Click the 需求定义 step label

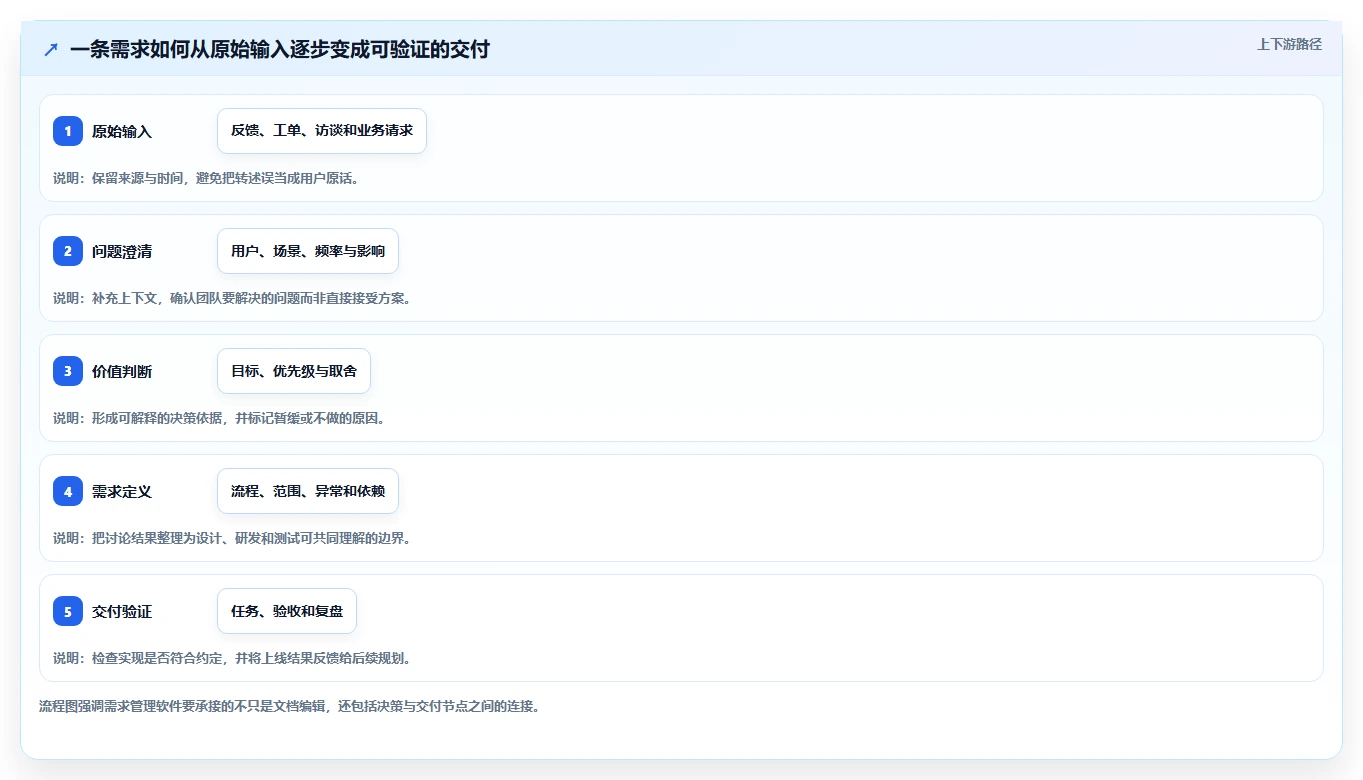122,491
